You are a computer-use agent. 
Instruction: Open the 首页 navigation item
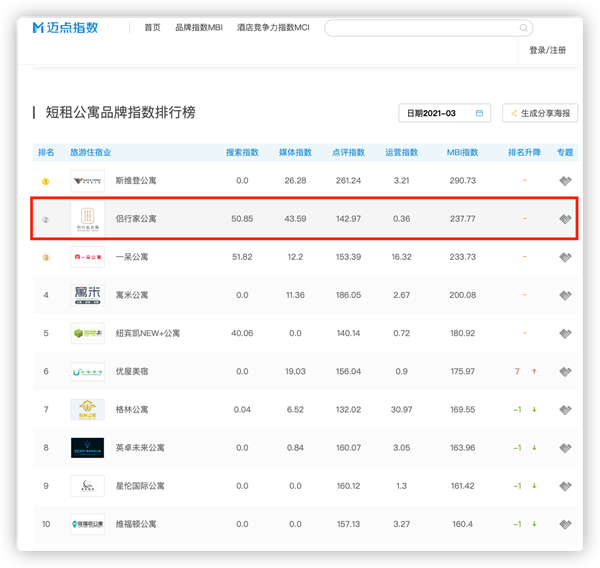152,28
